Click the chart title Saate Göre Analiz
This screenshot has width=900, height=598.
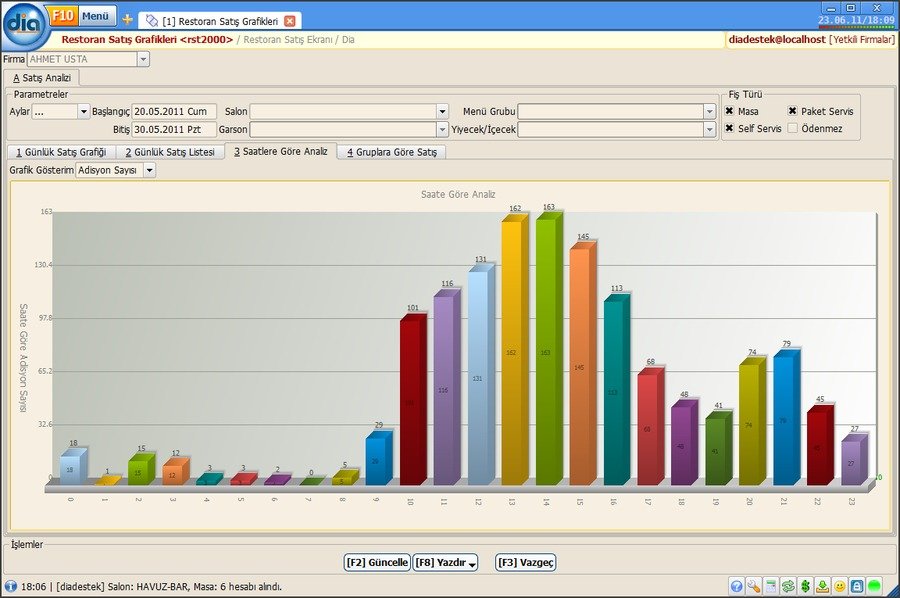tap(458, 195)
